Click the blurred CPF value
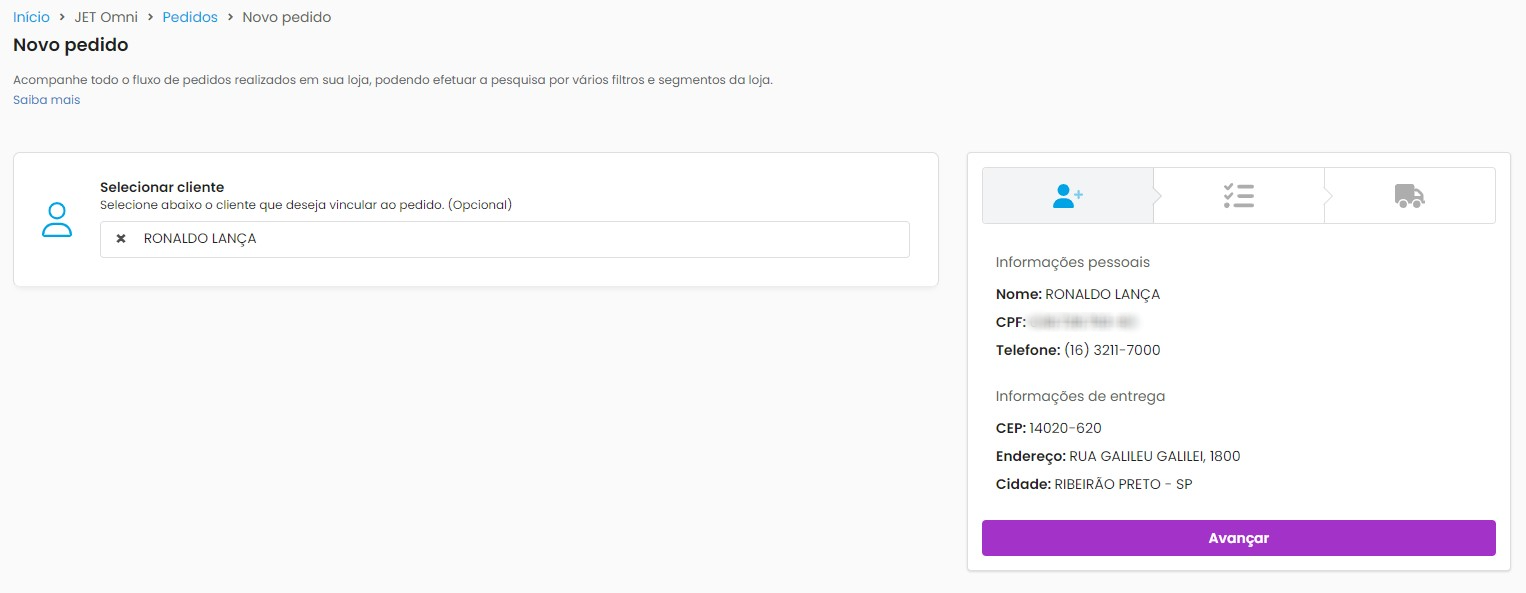Image resolution: width=1526 pixels, height=593 pixels. click(x=1084, y=322)
